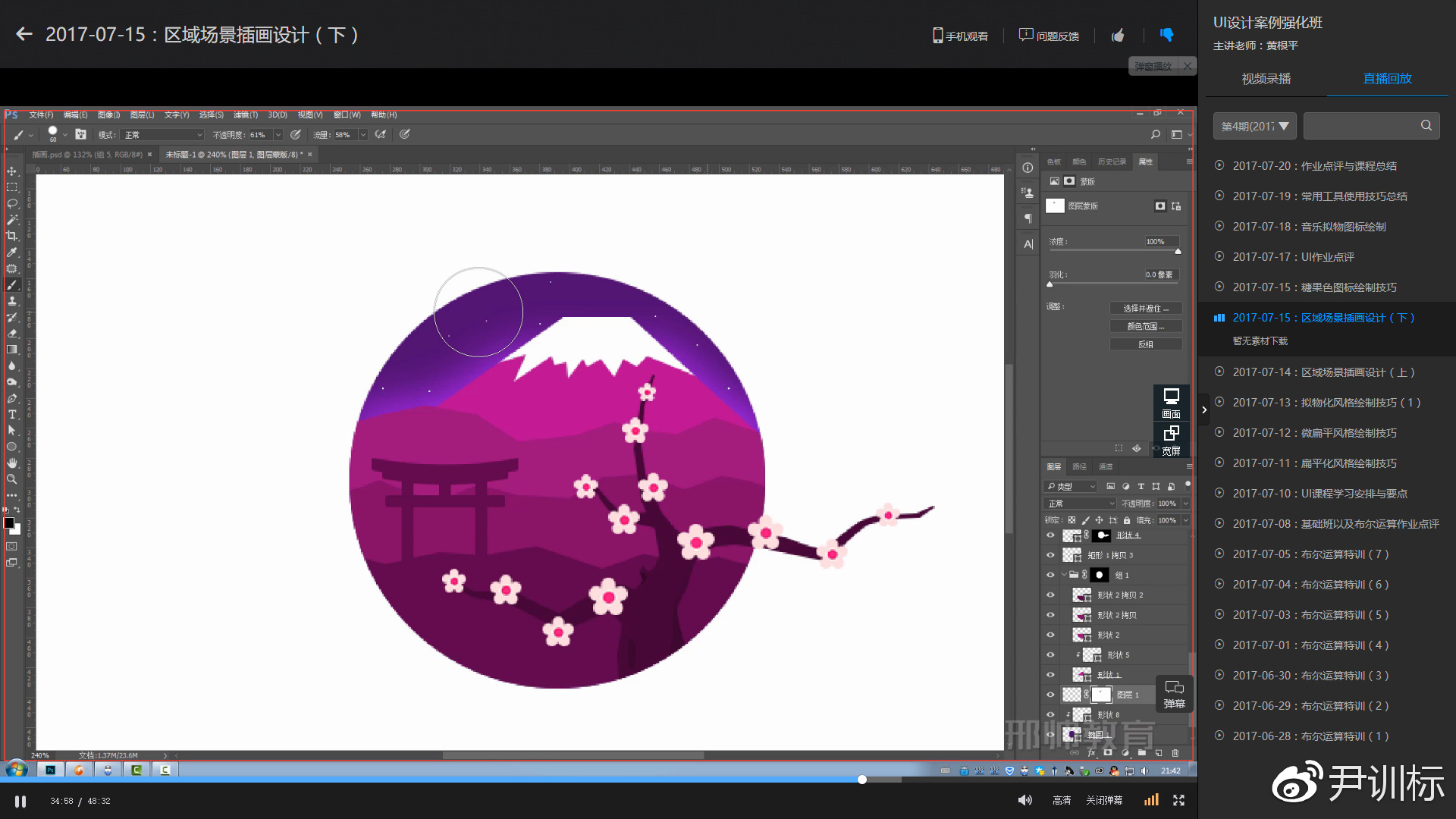
Task: Click 问题反馈 feedback link
Action: tap(1049, 36)
